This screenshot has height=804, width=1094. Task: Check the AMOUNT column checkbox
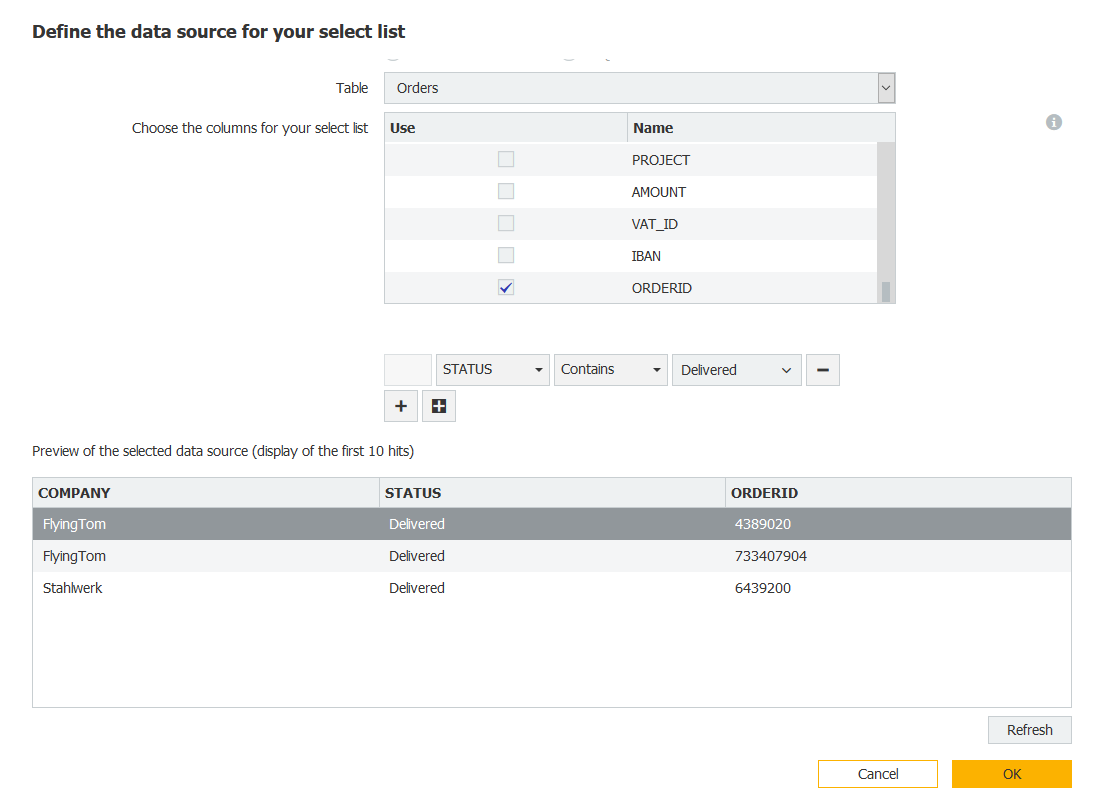pyautogui.click(x=506, y=192)
